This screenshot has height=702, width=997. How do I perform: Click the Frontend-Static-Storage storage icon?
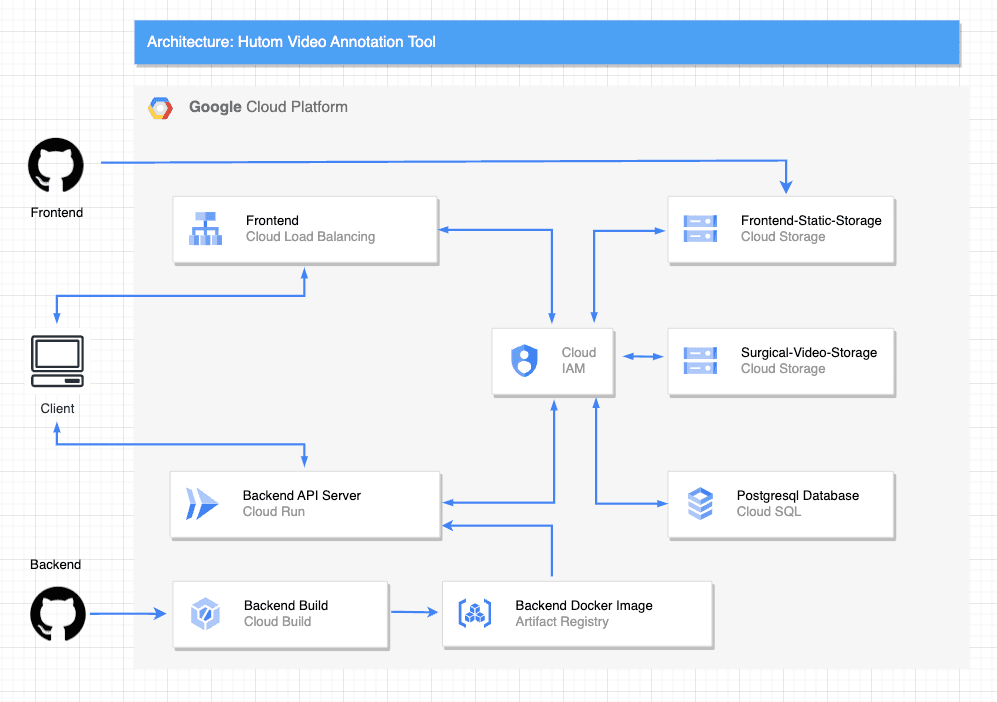(x=699, y=229)
